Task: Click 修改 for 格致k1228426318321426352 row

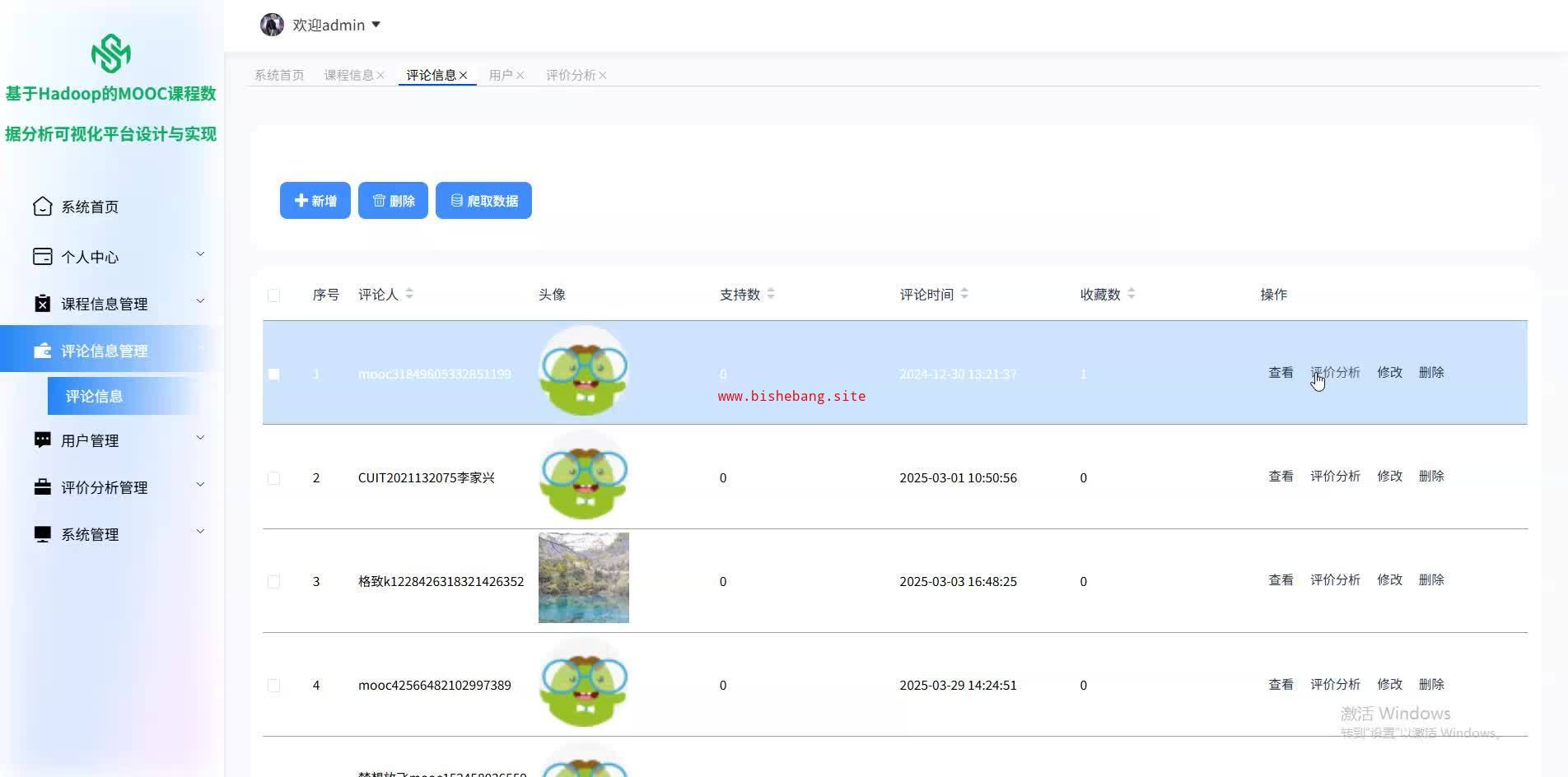Action: (1389, 580)
